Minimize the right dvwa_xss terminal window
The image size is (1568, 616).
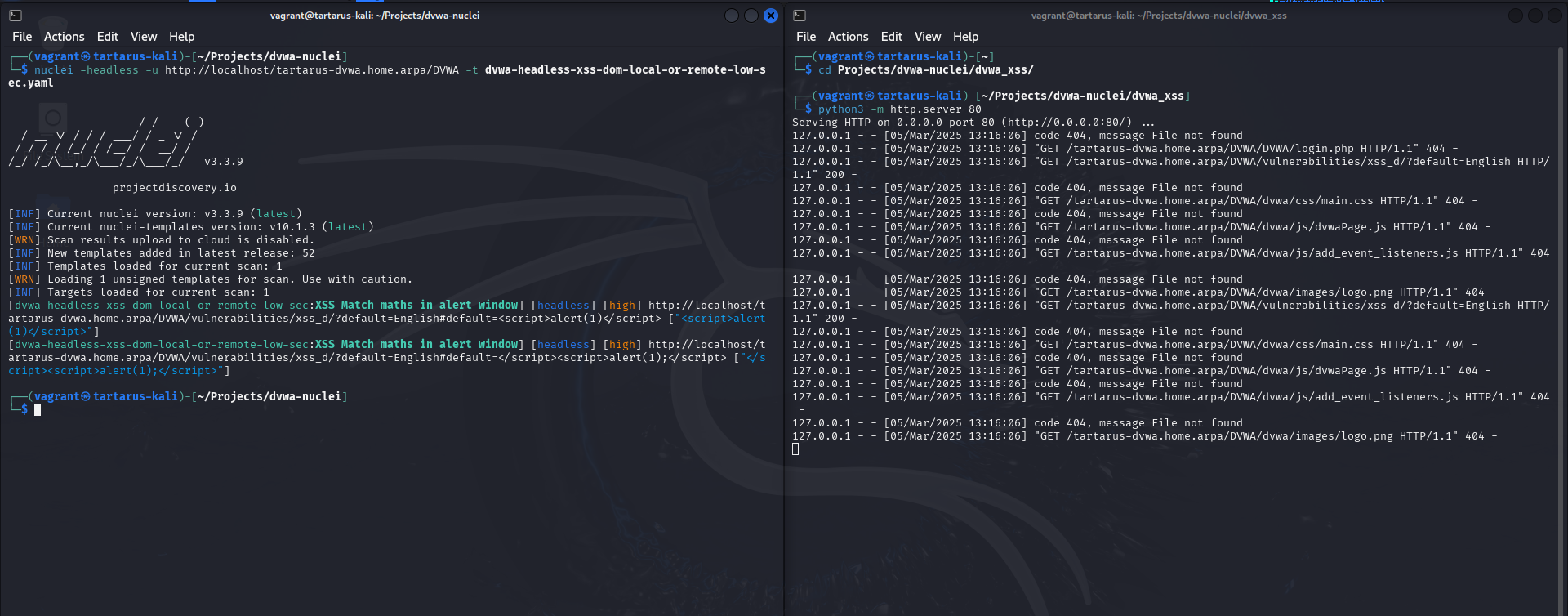(x=1515, y=16)
